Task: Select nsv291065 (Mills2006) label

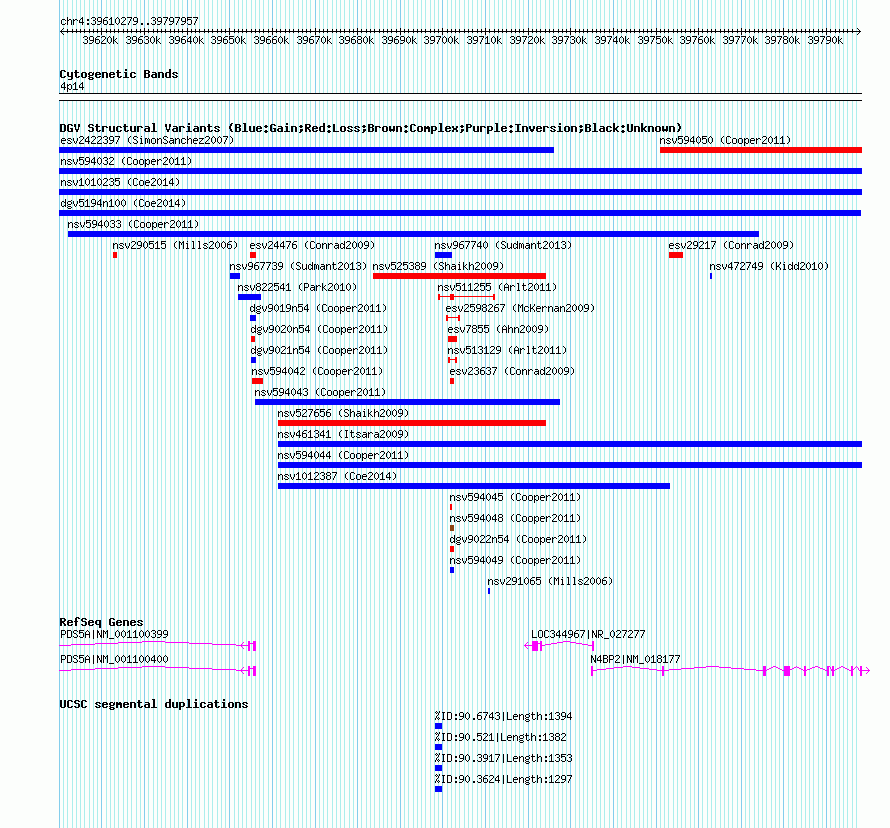Action: pyautogui.click(x=550, y=581)
